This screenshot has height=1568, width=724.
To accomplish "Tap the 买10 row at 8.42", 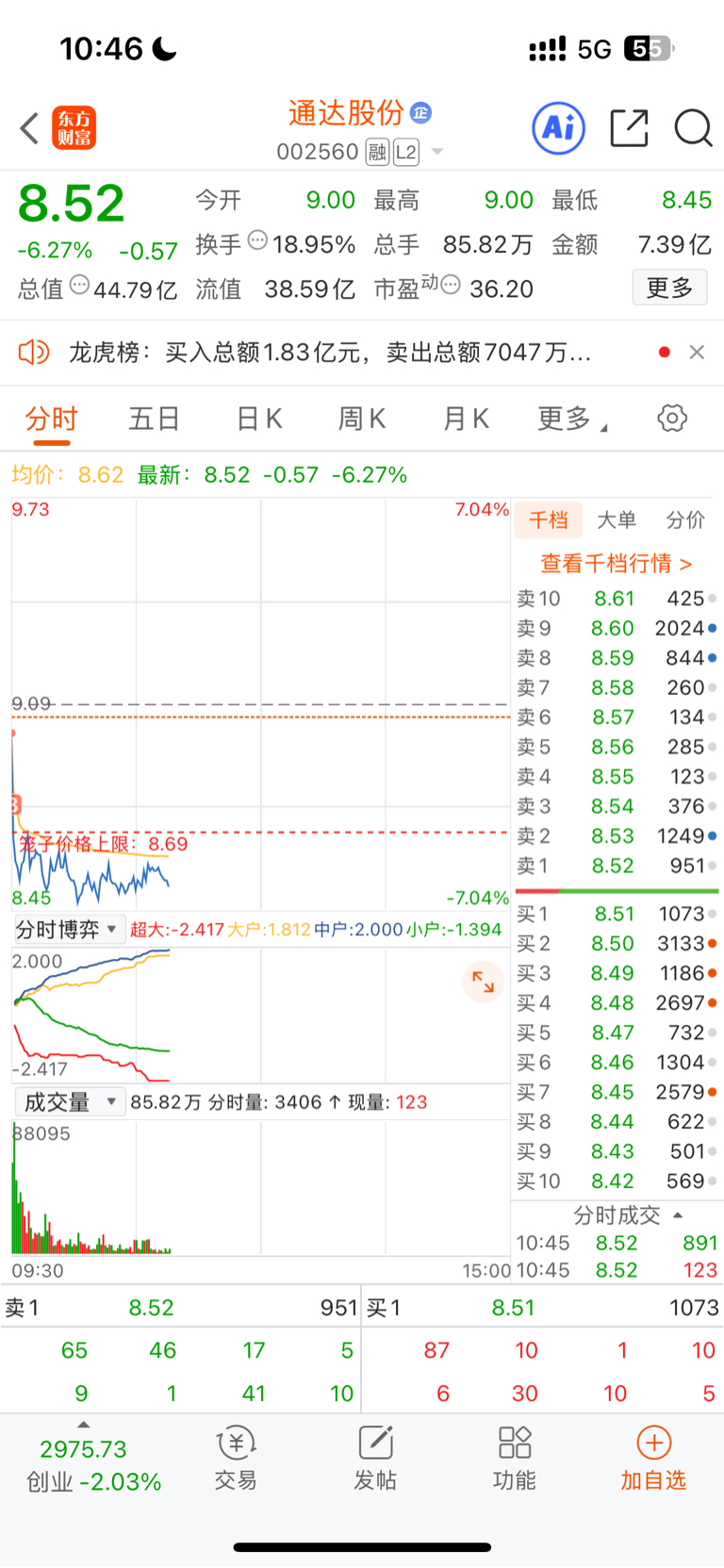I will pyautogui.click(x=617, y=1181).
